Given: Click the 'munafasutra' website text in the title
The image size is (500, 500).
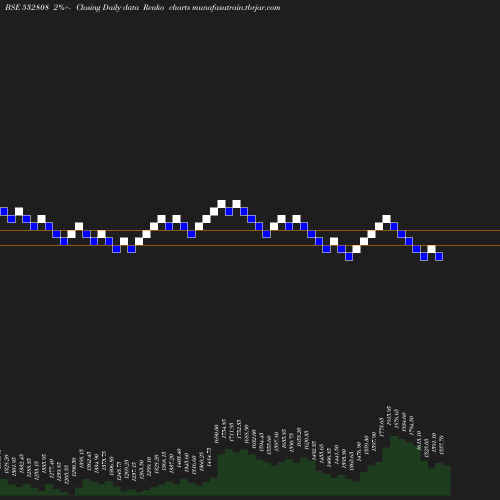Looking at the screenshot, I should pyautogui.click(x=236, y=8).
